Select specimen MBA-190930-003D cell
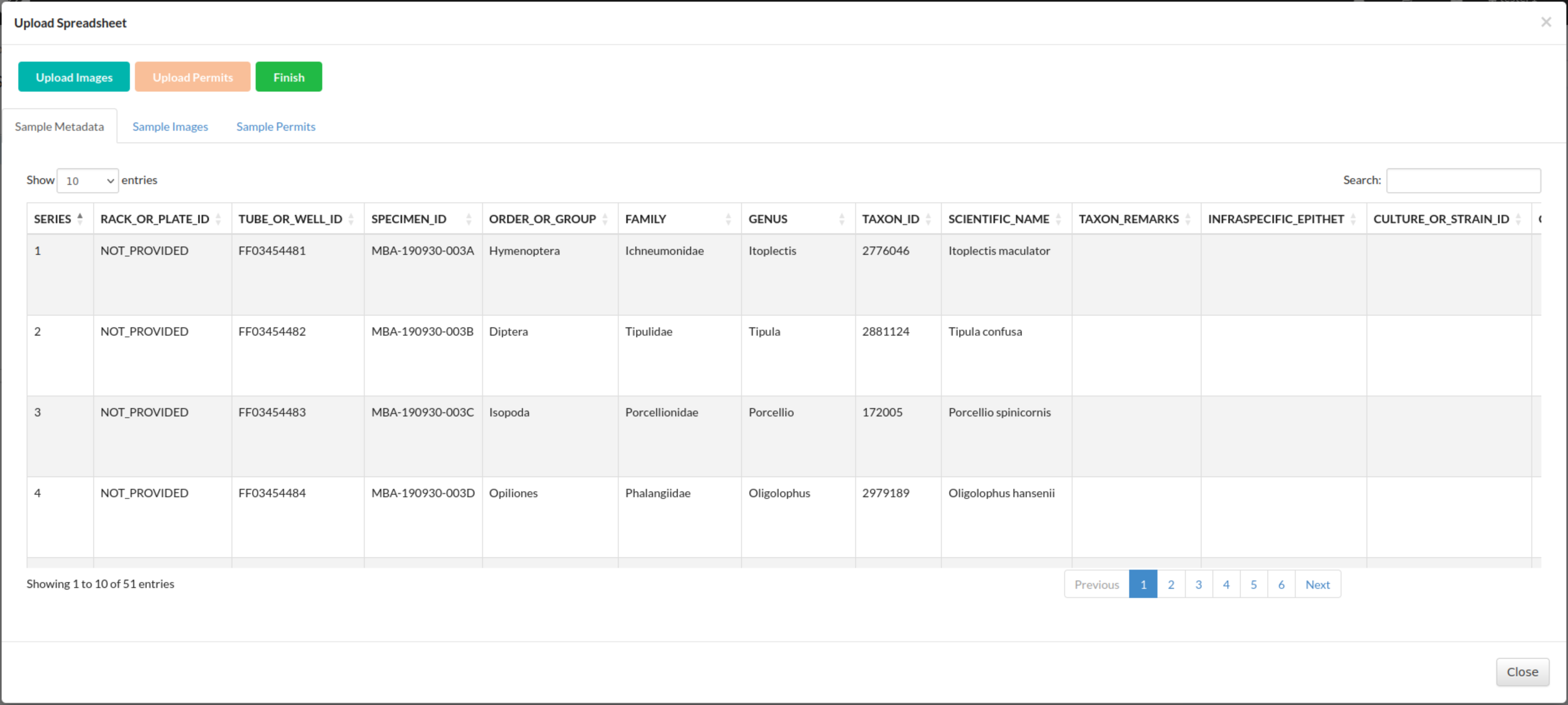The image size is (1568, 705). [x=423, y=518]
